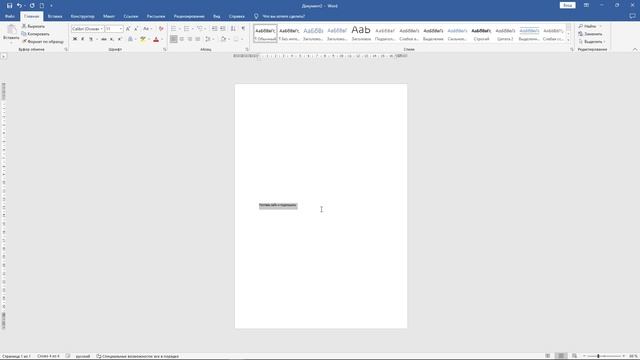The image size is (640, 360).
Task: Cut selection with Вырезать
Action: point(33,26)
